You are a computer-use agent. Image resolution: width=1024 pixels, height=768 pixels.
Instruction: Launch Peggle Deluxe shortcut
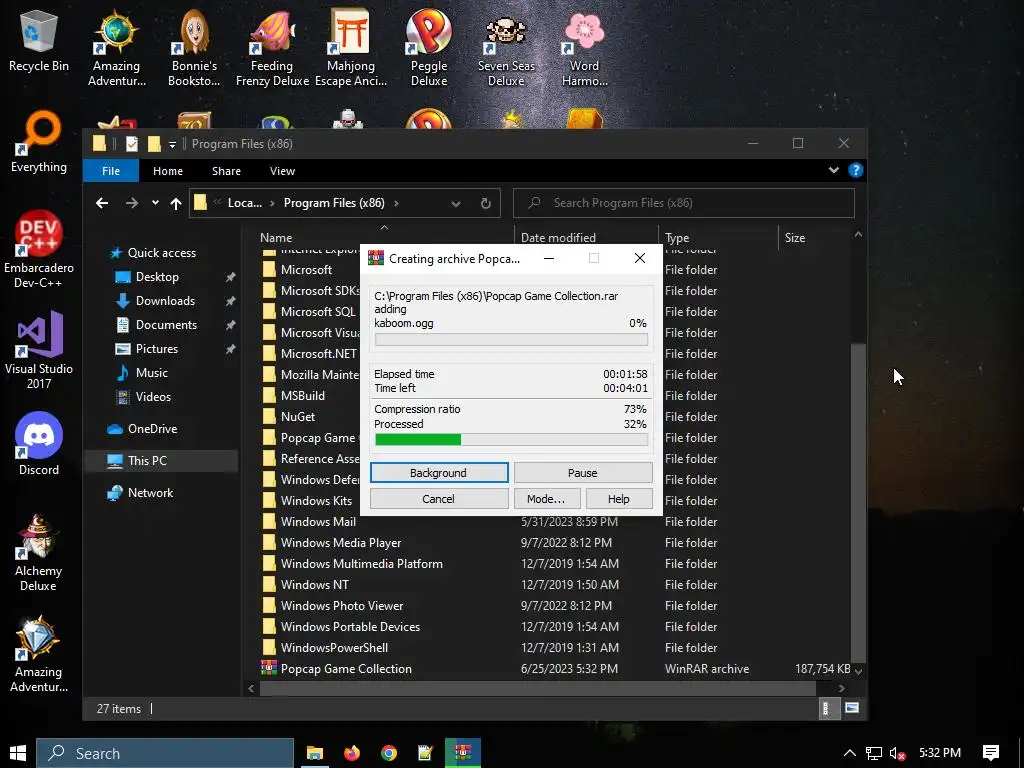point(428,48)
